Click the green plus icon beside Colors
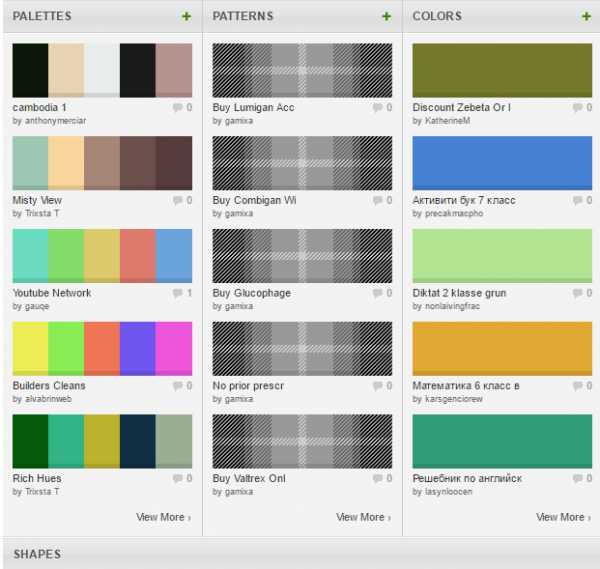 pos(586,17)
